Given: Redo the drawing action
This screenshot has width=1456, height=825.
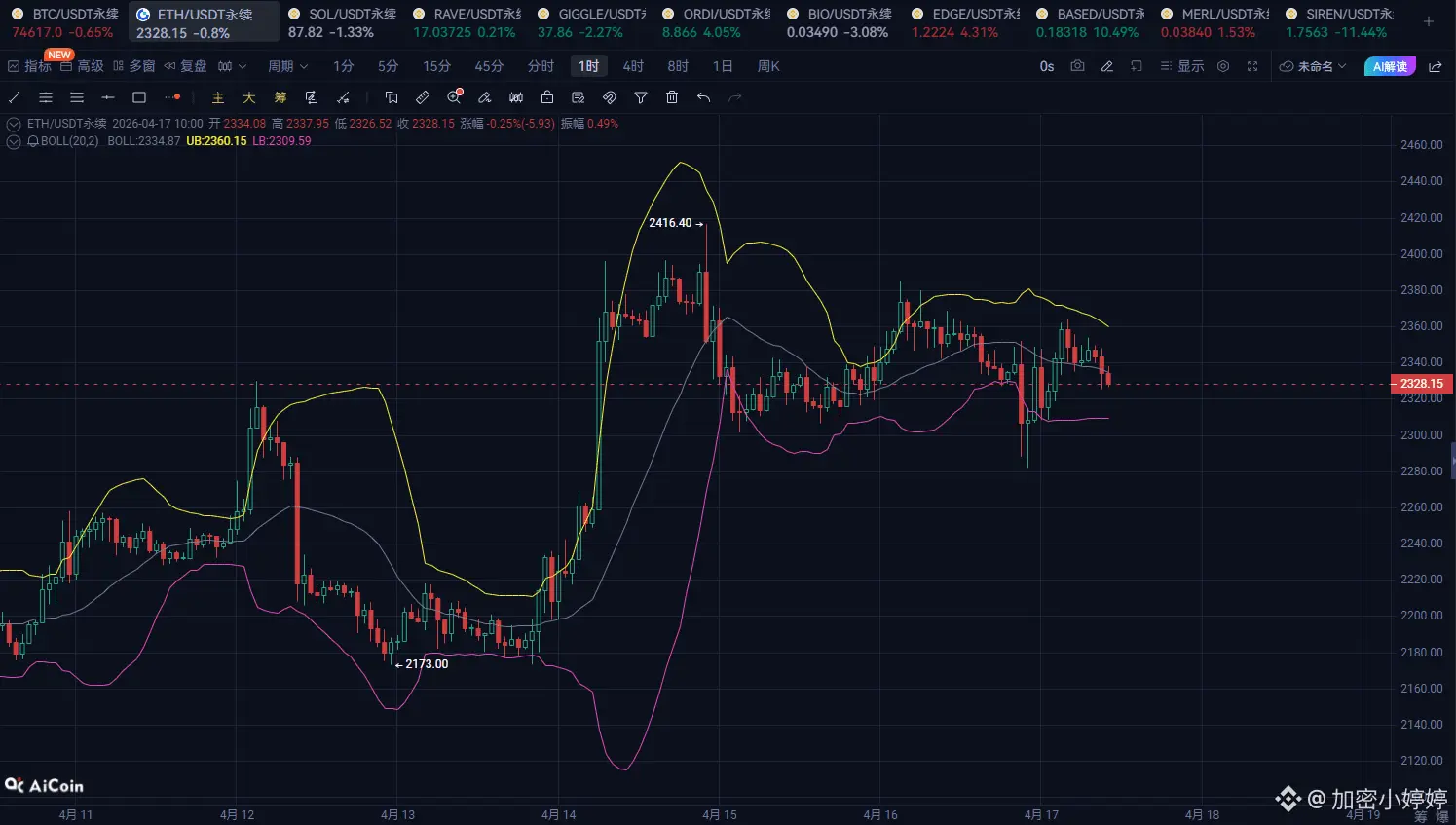Looking at the screenshot, I should point(734,97).
